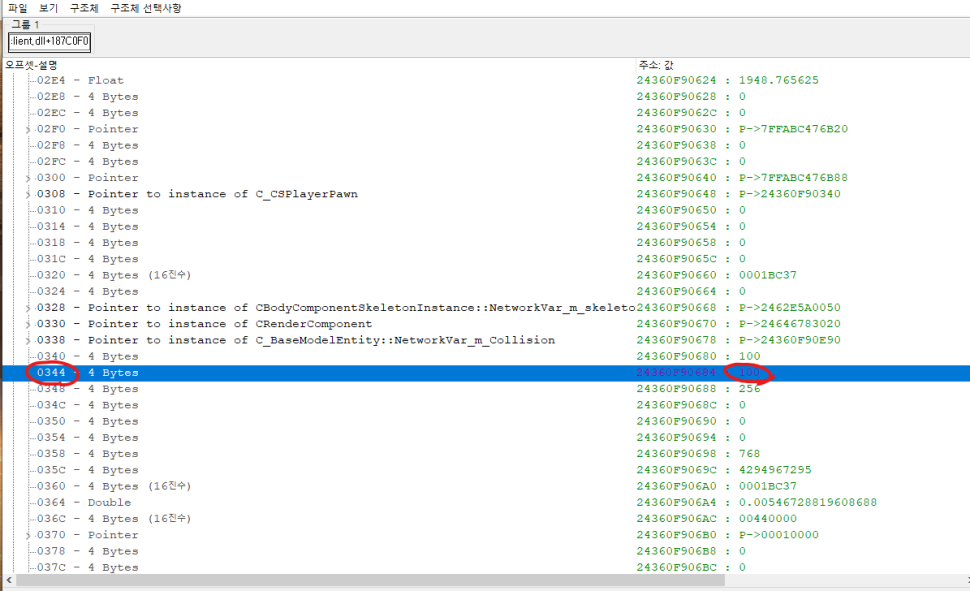Select the 02EC 4 Bytes row
This screenshot has width=970, height=591.
[87, 113]
